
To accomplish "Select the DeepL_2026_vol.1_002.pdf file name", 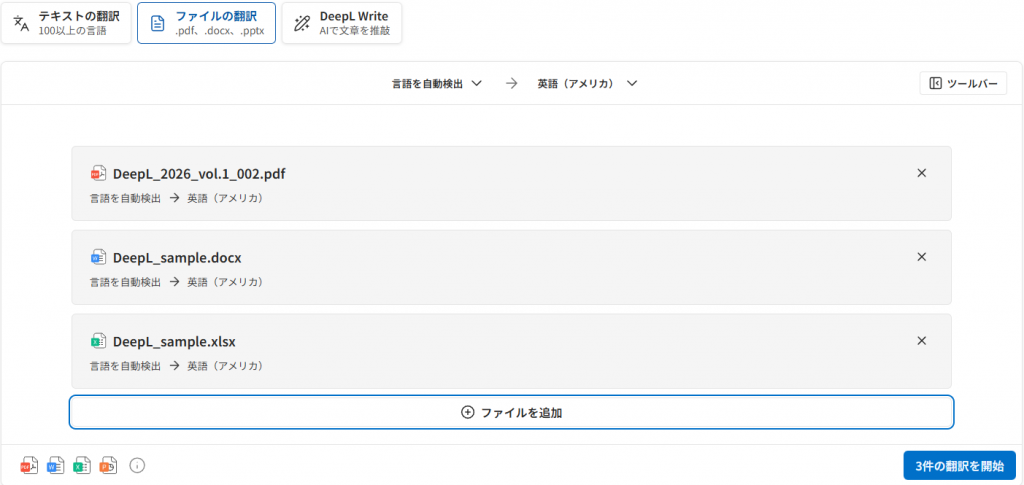I will click(199, 173).
